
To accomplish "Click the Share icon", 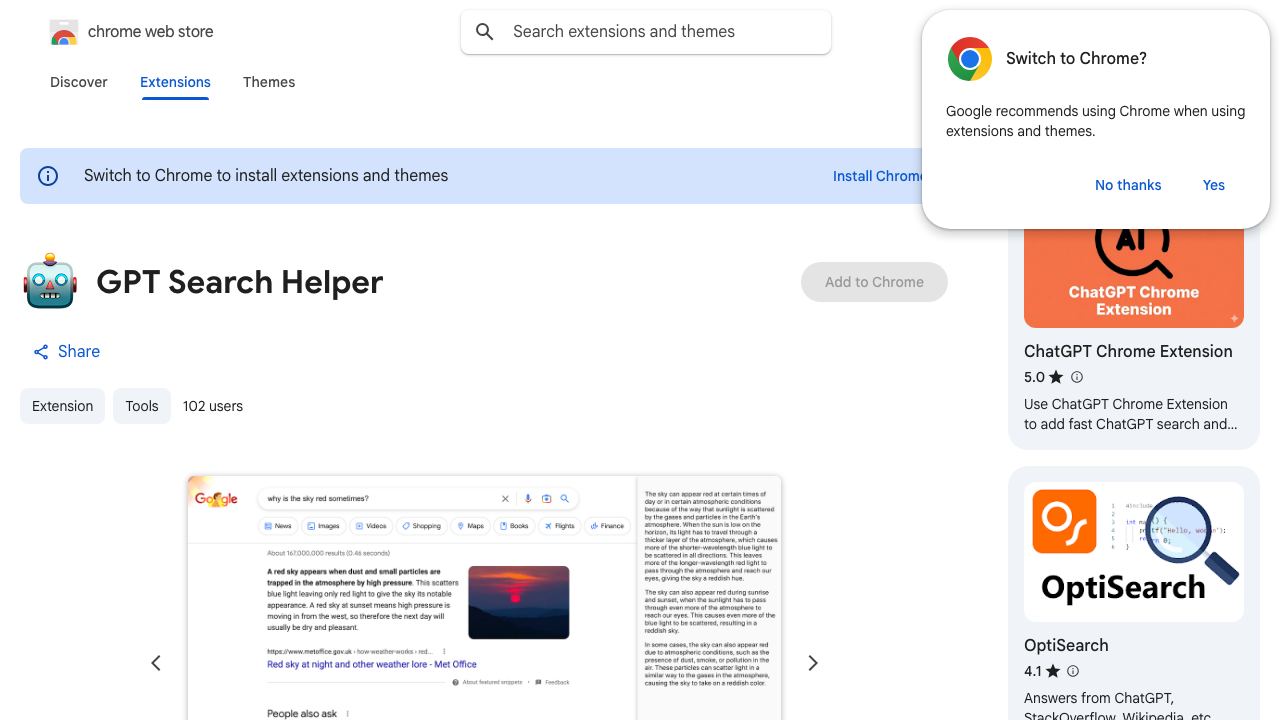I will 41,352.
